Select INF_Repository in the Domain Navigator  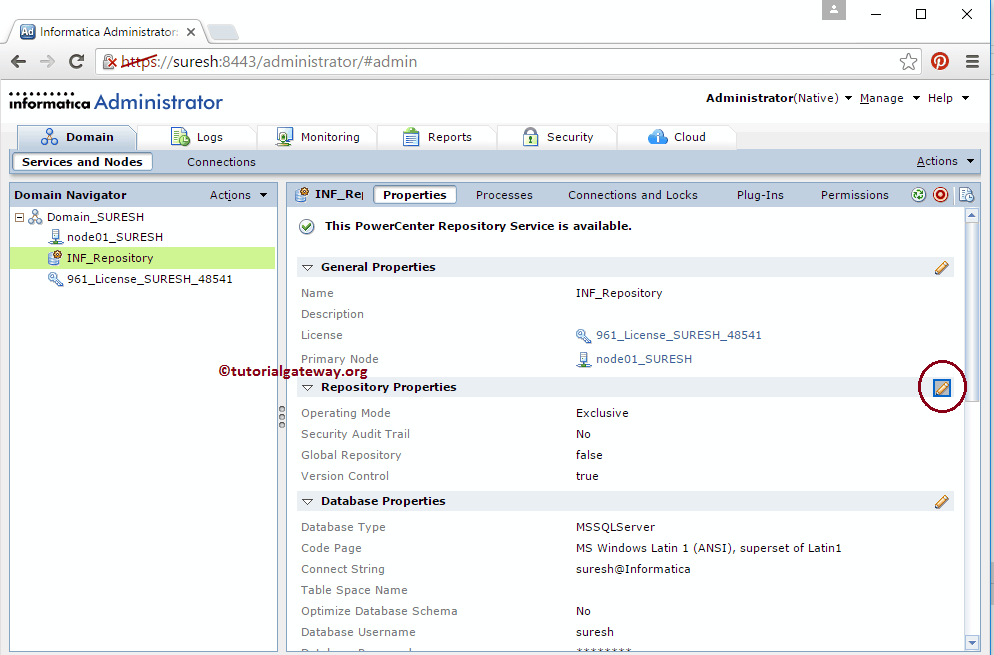(x=110, y=257)
